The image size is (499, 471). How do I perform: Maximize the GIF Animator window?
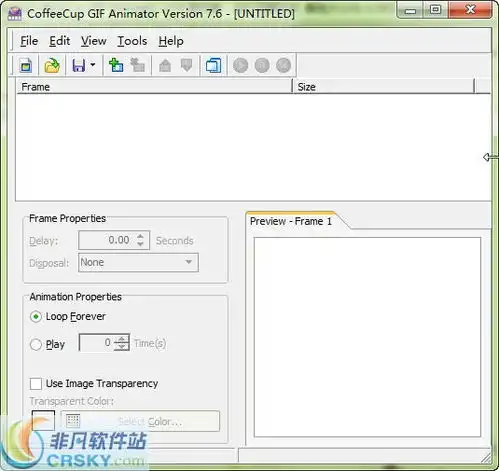point(435,10)
